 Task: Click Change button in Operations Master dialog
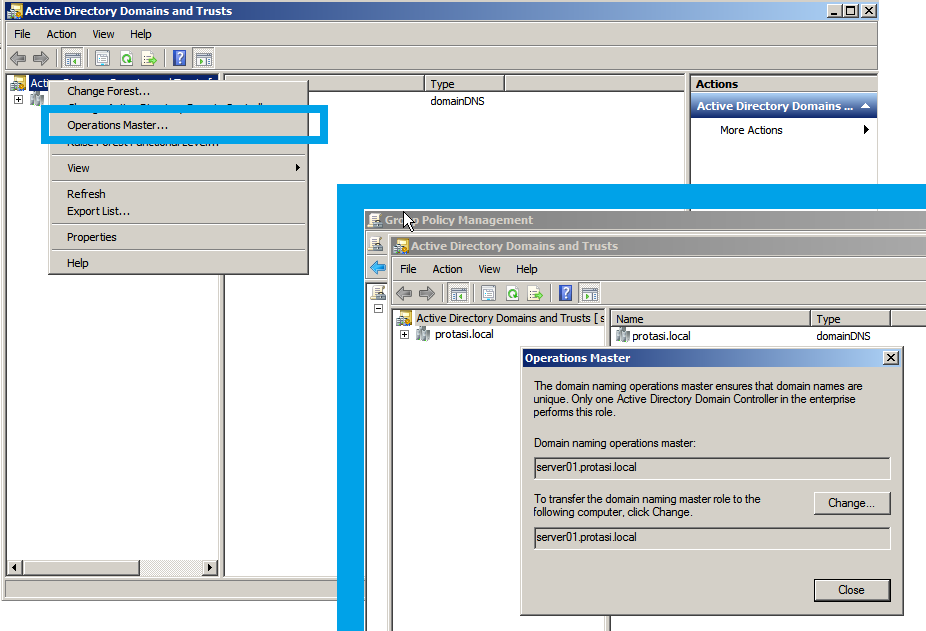pos(852,503)
